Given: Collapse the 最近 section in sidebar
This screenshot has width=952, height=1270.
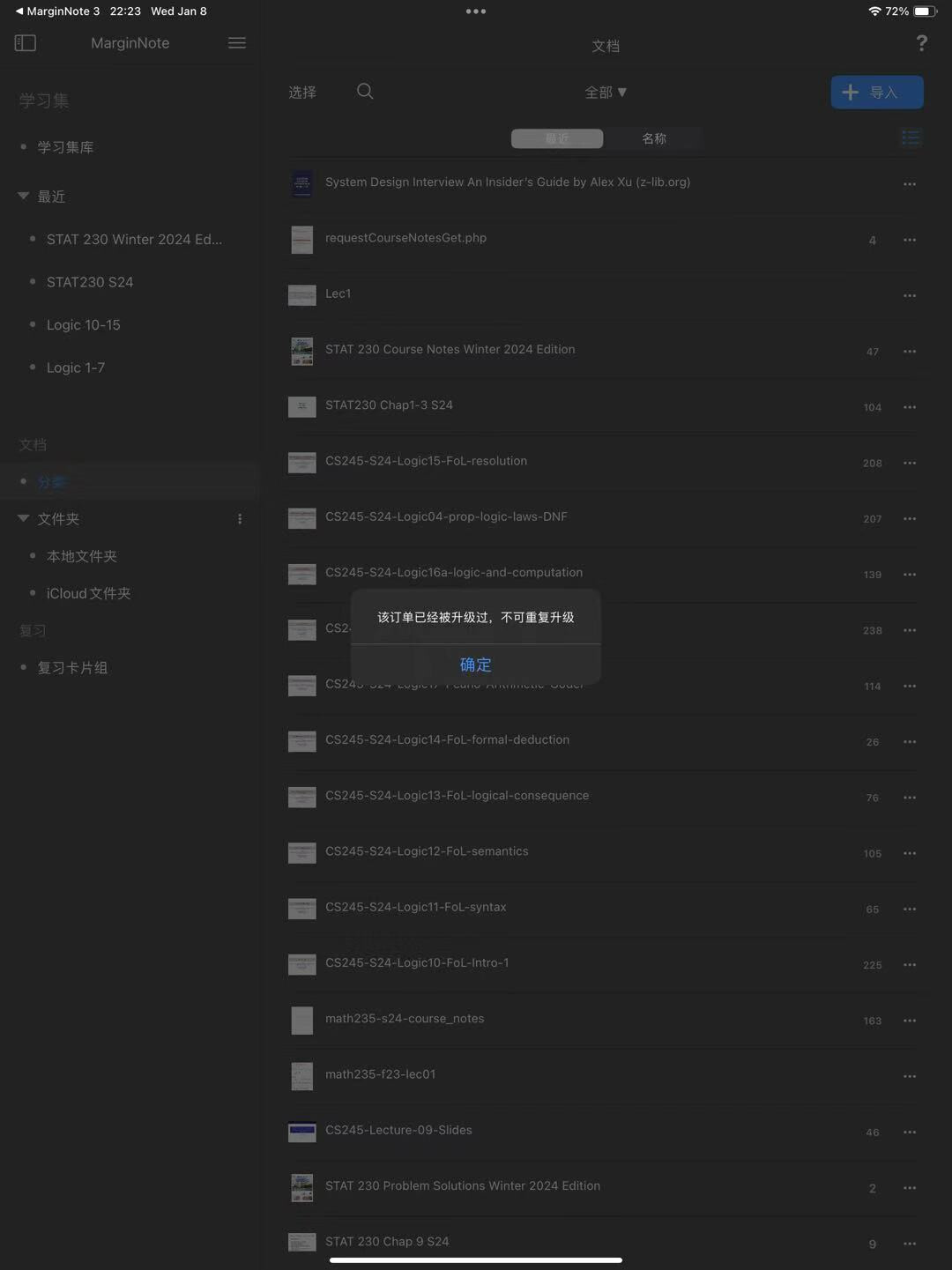Looking at the screenshot, I should (23, 196).
